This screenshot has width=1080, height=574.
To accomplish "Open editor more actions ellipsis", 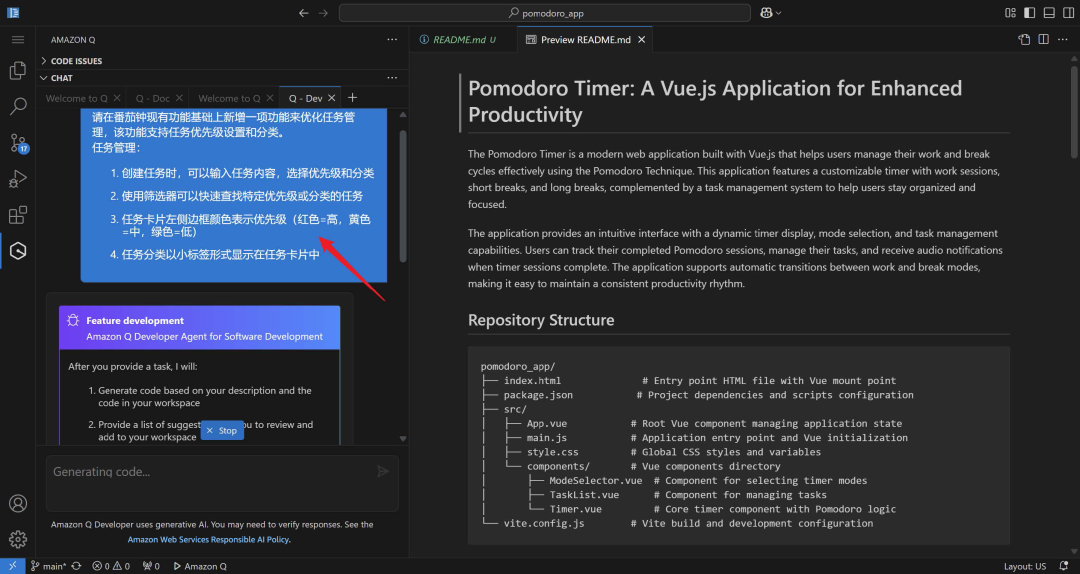I will (x=1063, y=40).
